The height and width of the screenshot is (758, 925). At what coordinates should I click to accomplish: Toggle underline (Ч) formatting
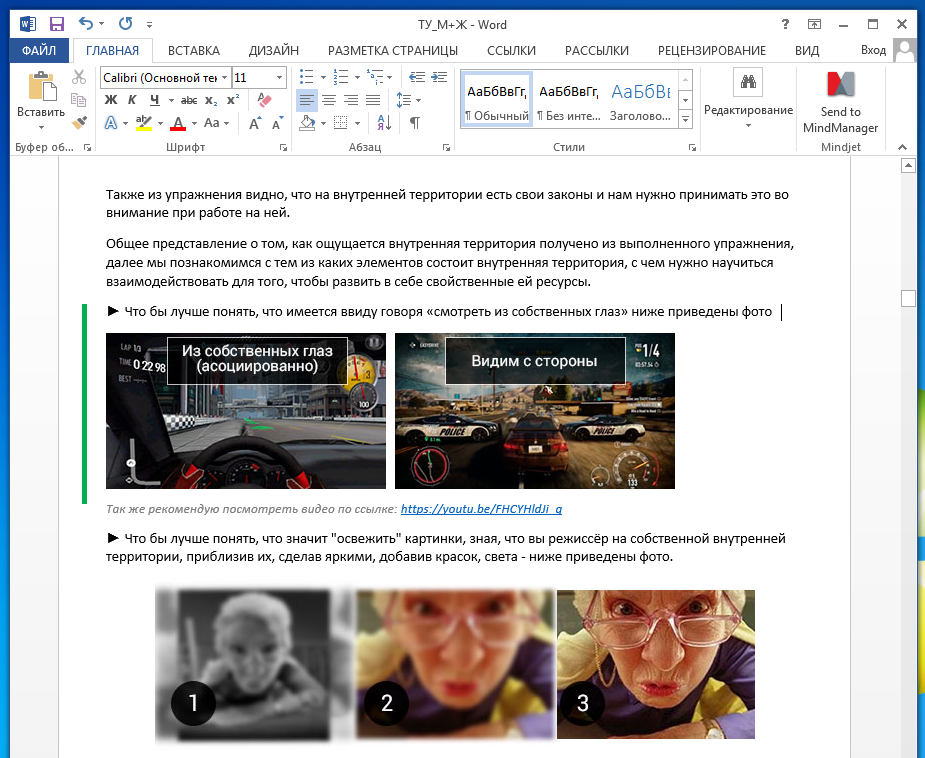(x=155, y=100)
